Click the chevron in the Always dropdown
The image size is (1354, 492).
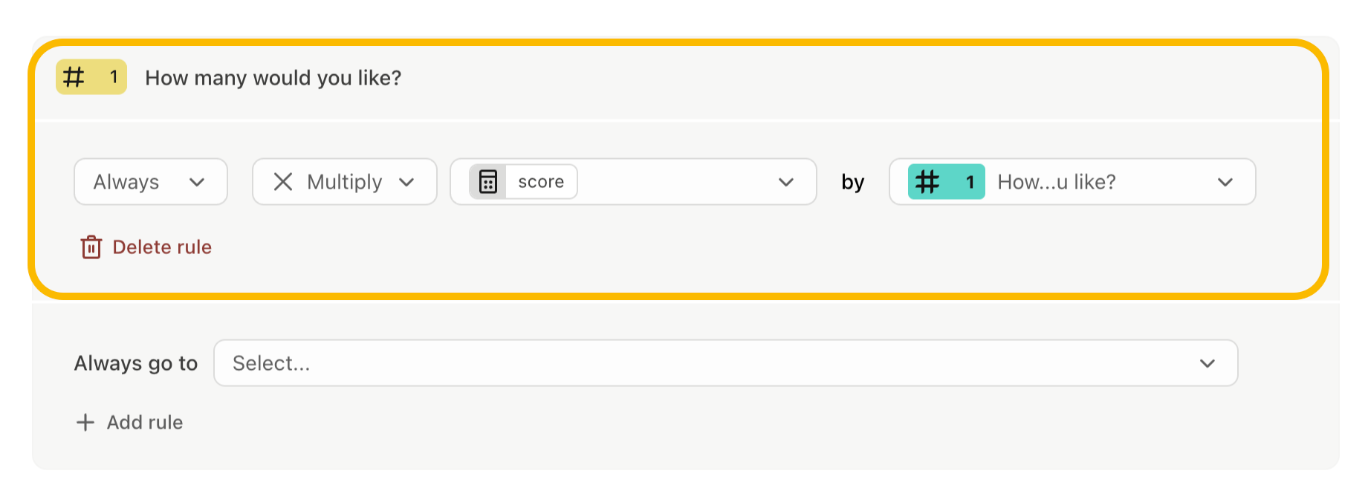pyautogui.click(x=197, y=182)
